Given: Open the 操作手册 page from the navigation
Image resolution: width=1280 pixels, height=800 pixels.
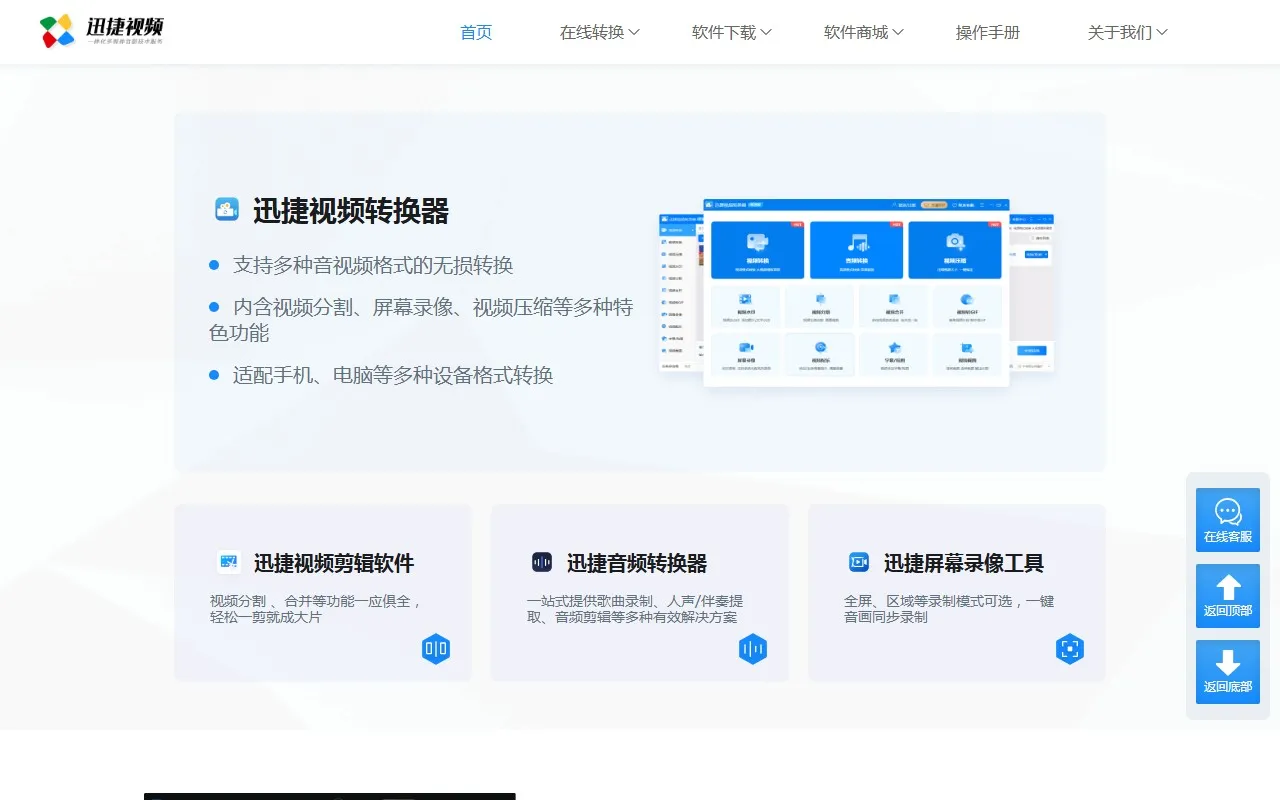Looking at the screenshot, I should (x=987, y=32).
